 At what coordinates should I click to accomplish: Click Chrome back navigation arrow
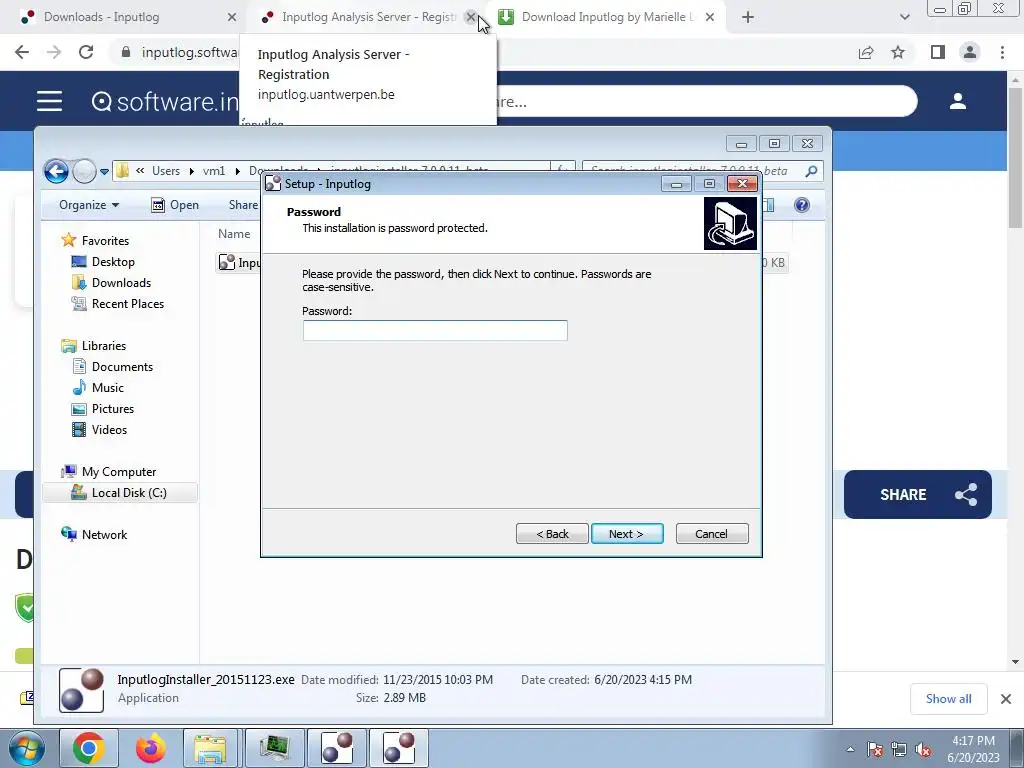tap(22, 52)
